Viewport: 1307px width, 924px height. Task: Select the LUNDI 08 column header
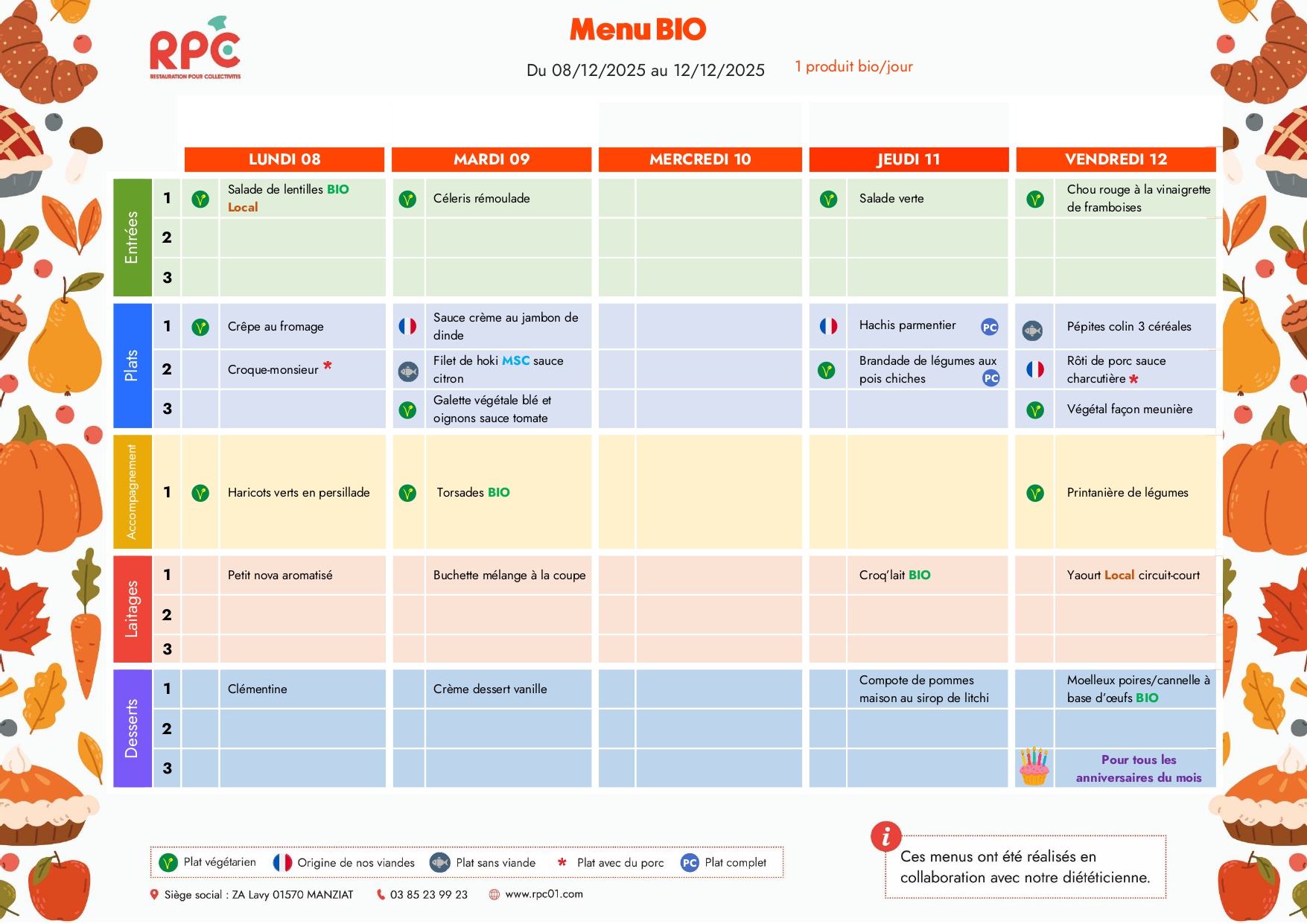tap(284, 159)
